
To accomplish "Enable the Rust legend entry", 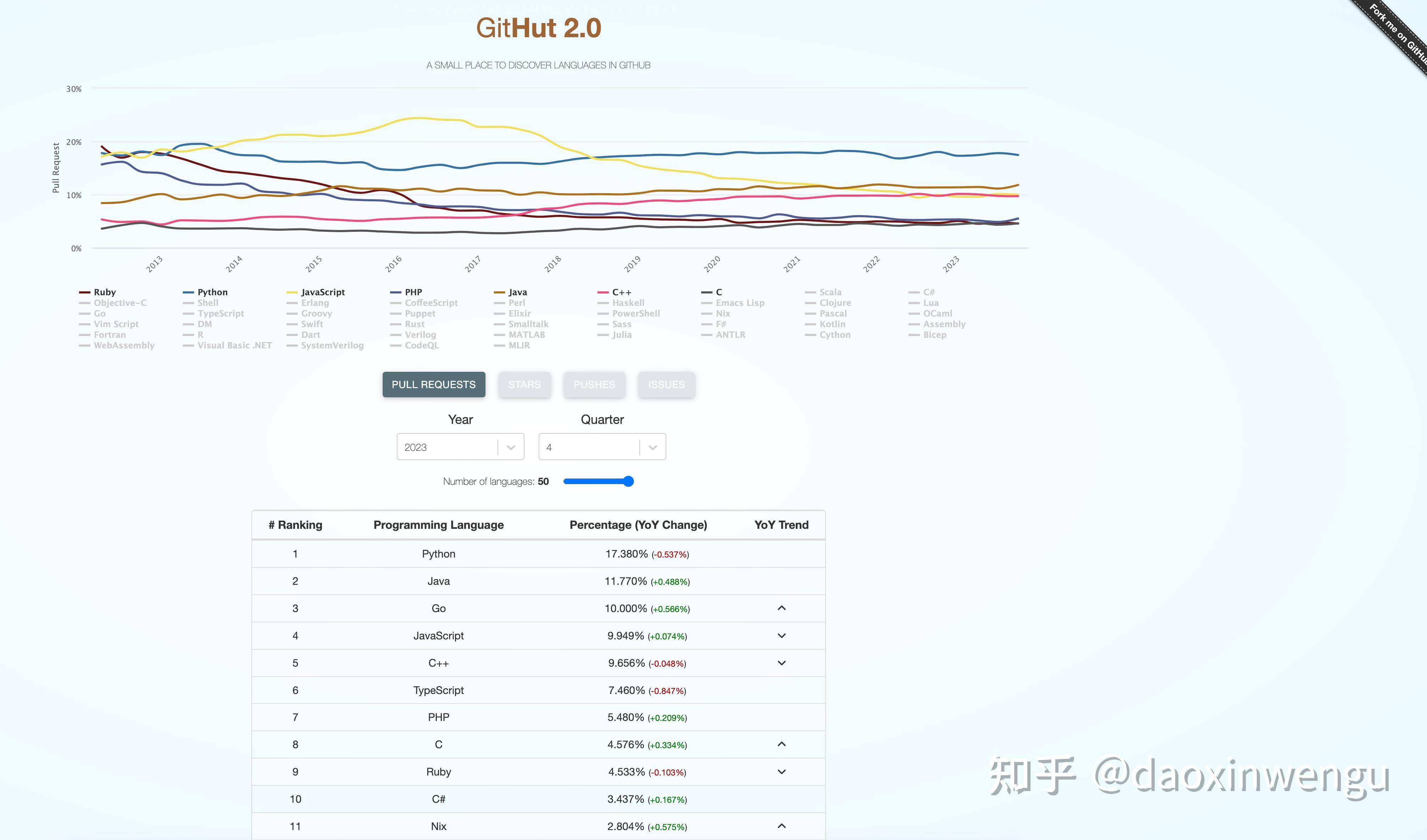I will [407, 324].
